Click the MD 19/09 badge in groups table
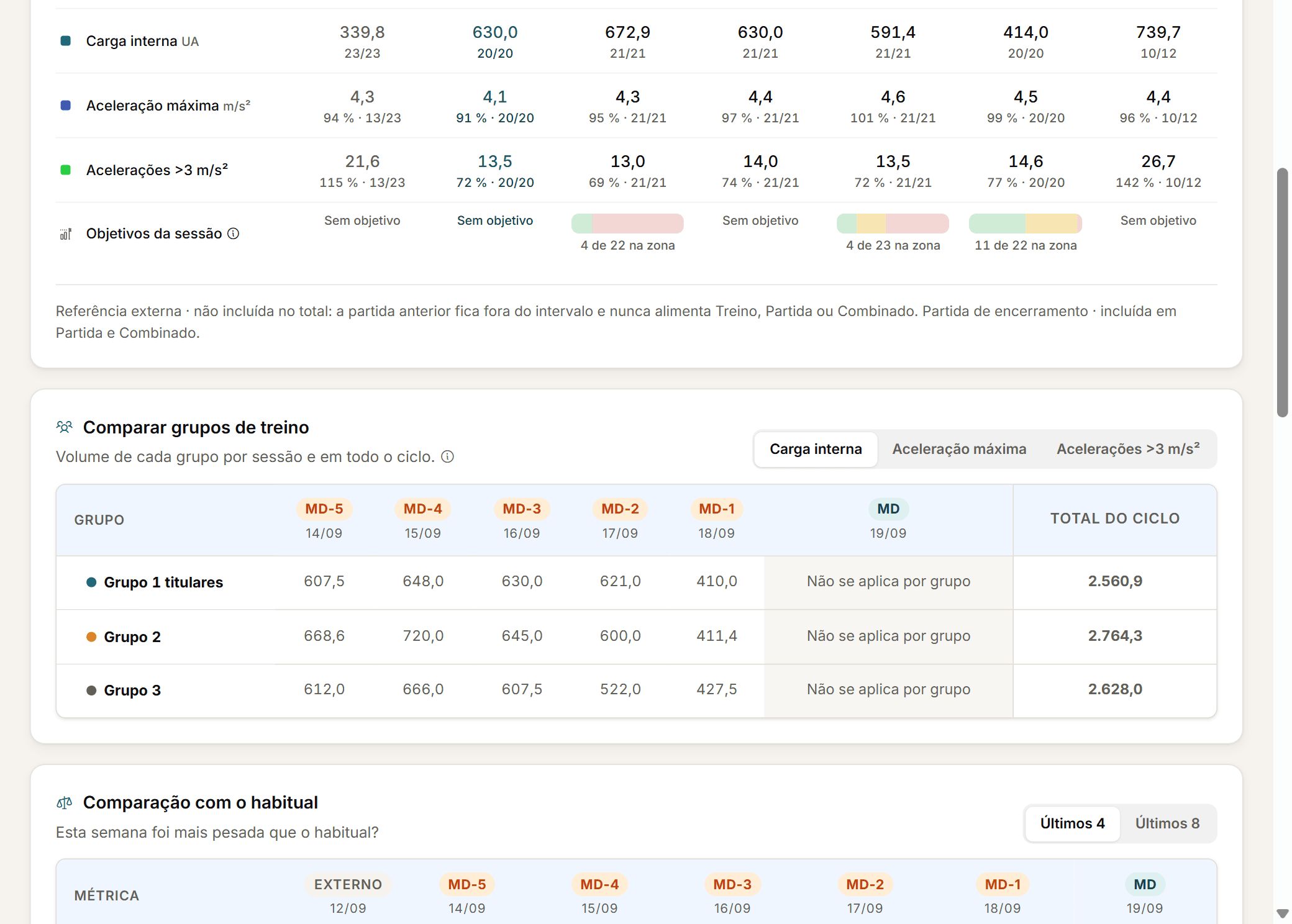Image resolution: width=1292 pixels, height=924 pixels. (x=888, y=509)
